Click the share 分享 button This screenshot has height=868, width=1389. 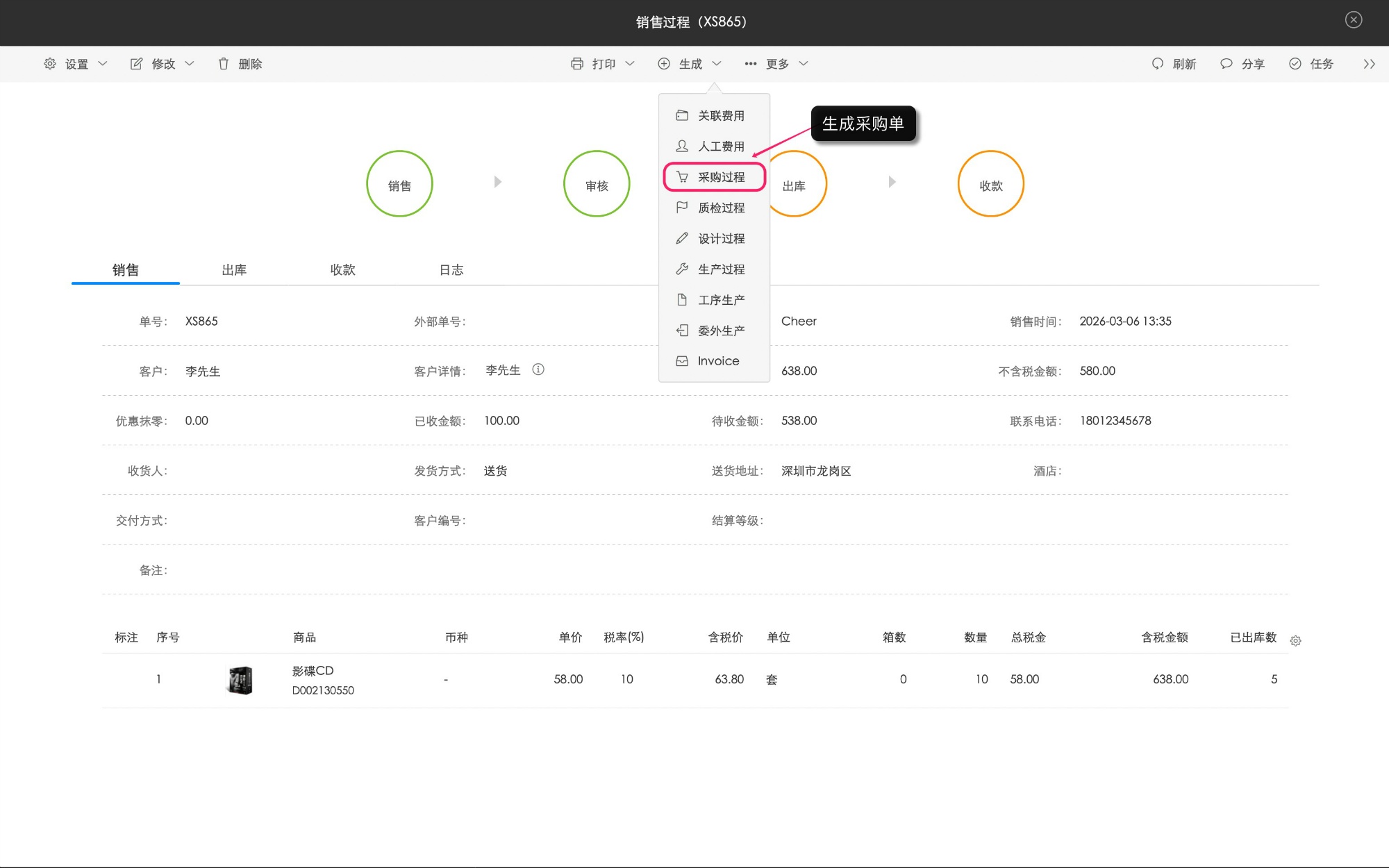[x=1242, y=64]
